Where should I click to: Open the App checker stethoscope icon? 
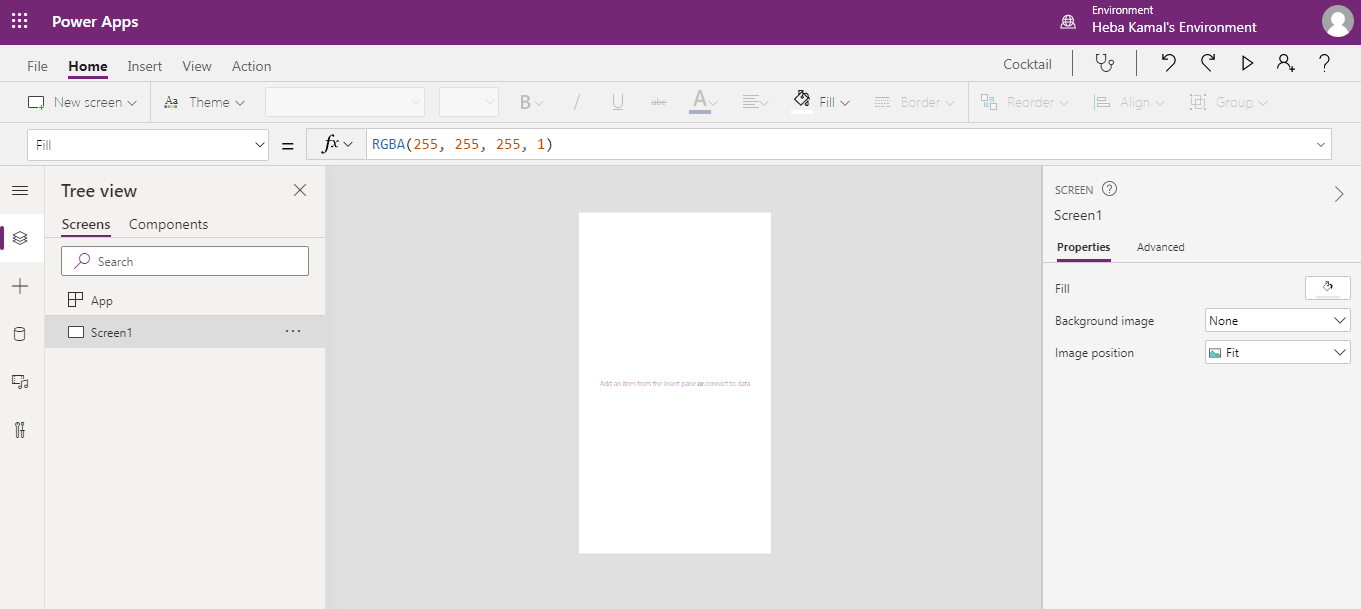click(x=1104, y=62)
